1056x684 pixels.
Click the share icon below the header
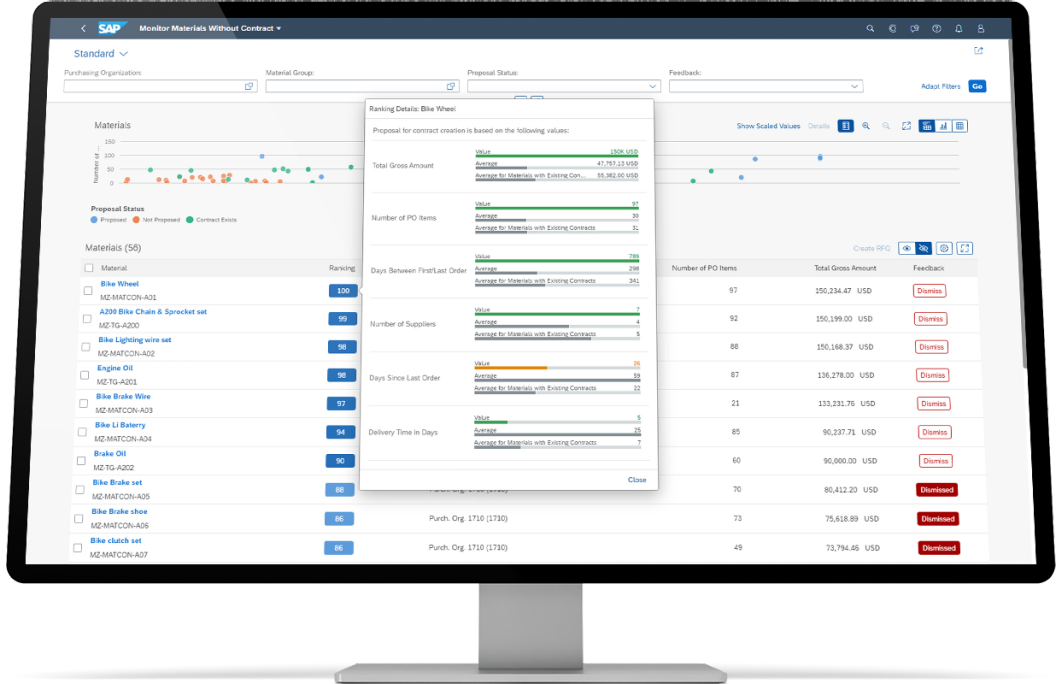(x=978, y=51)
